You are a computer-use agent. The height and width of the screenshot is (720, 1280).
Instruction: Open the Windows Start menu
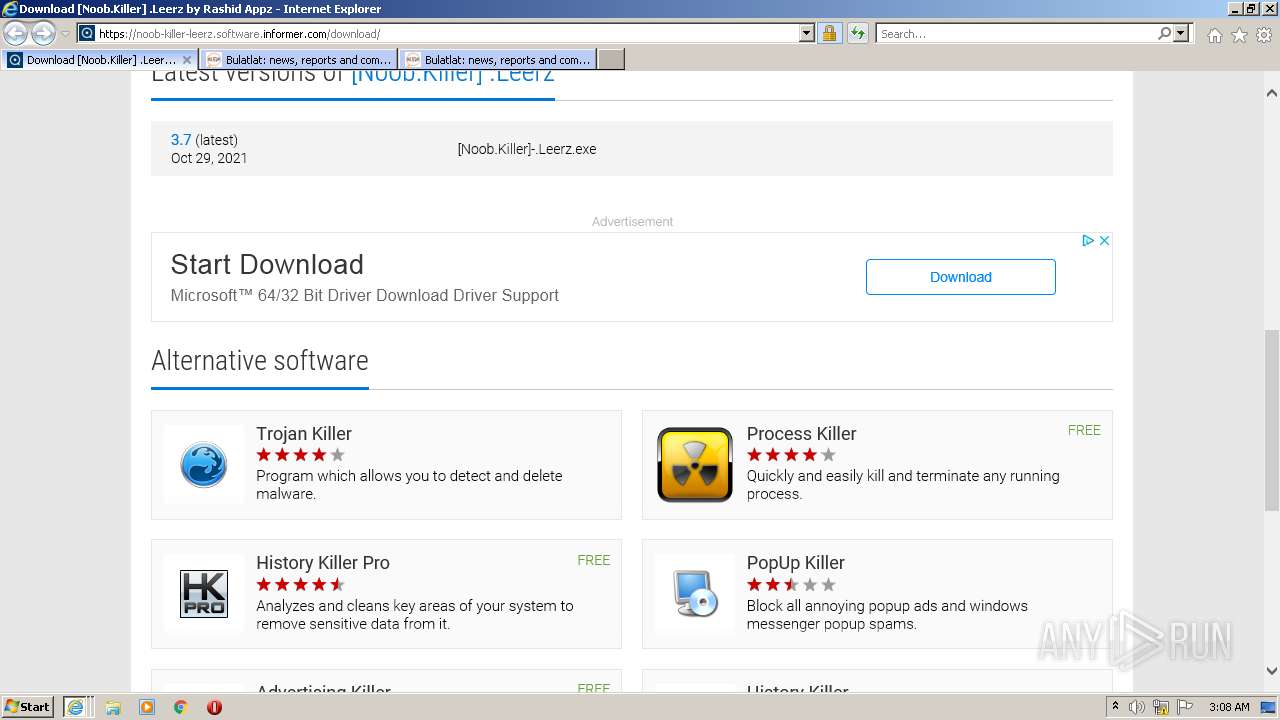(x=27, y=706)
